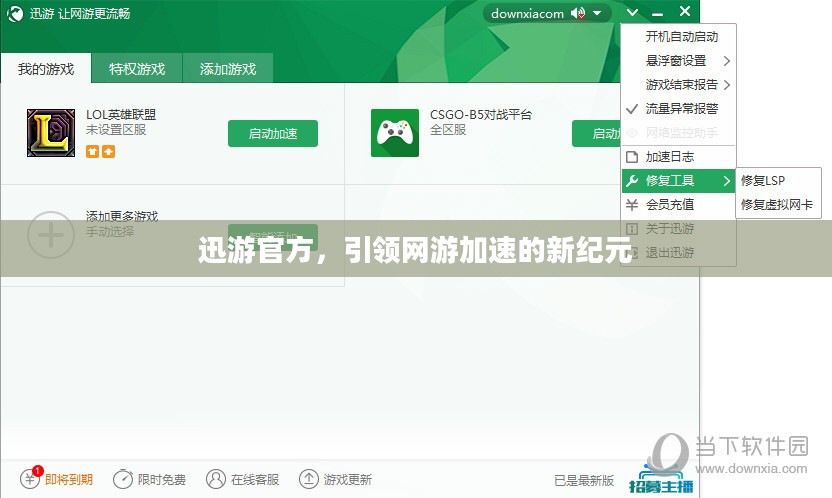The image size is (832, 498).
Task: Toggle 开机自动启动 menu option
Action: coord(678,37)
